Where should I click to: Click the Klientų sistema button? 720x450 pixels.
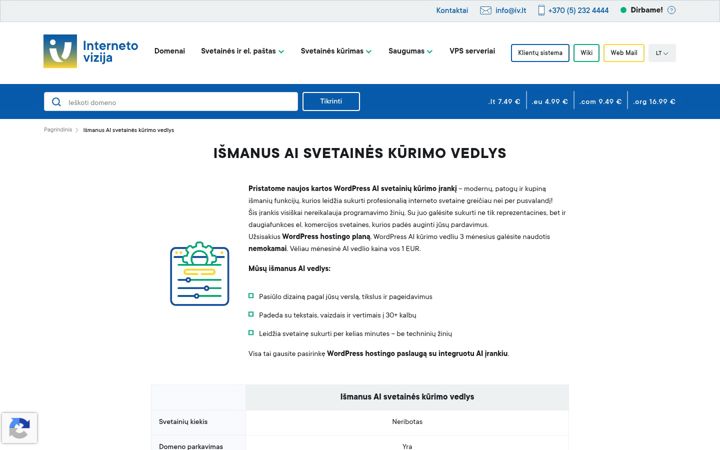point(540,53)
